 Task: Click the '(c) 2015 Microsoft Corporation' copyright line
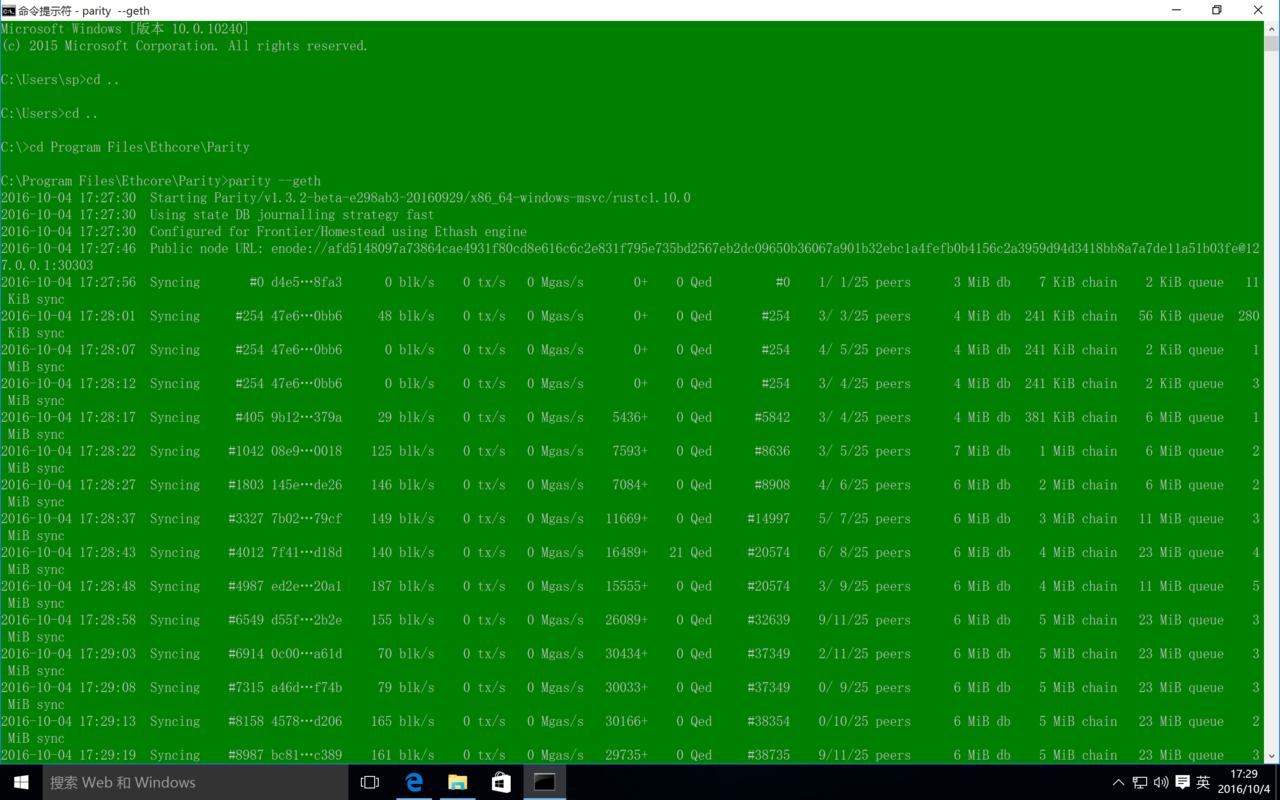tap(184, 46)
